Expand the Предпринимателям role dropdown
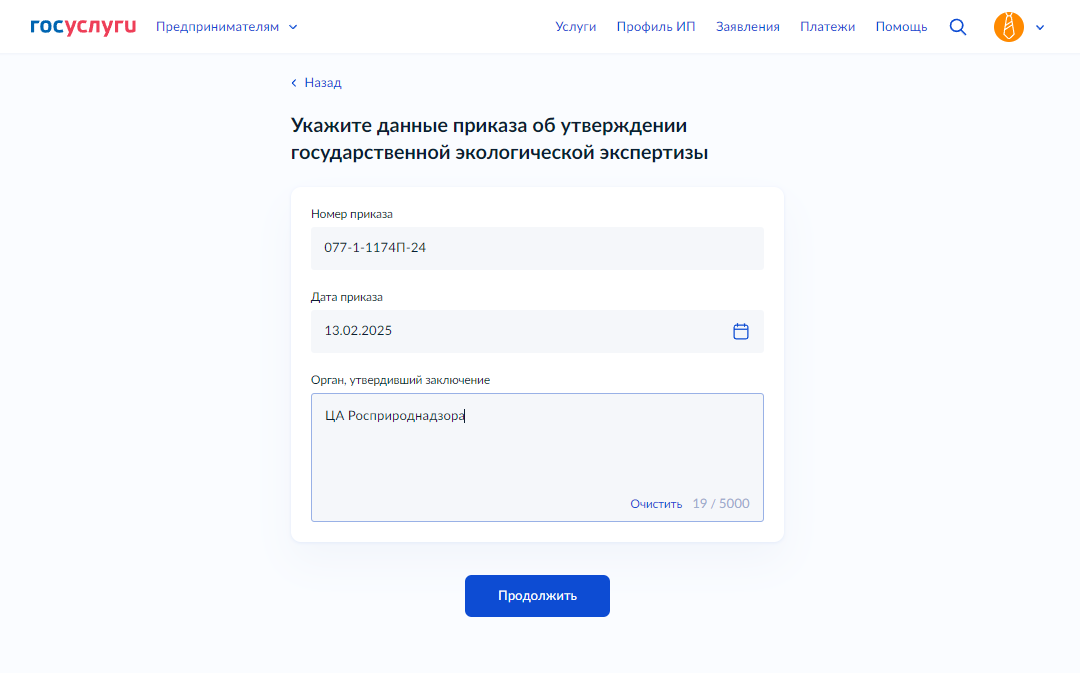1080x673 pixels. tap(218, 27)
